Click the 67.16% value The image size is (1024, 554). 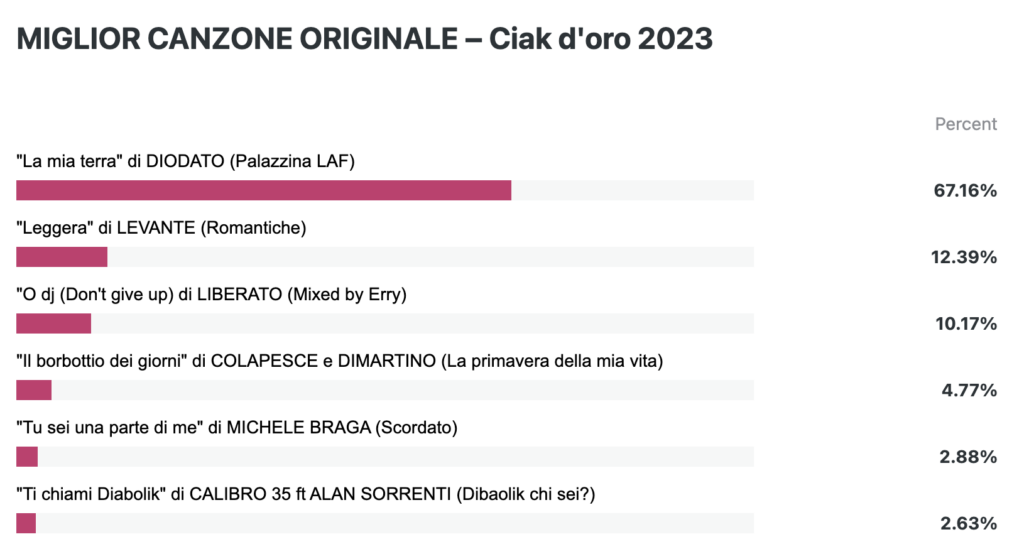965,191
